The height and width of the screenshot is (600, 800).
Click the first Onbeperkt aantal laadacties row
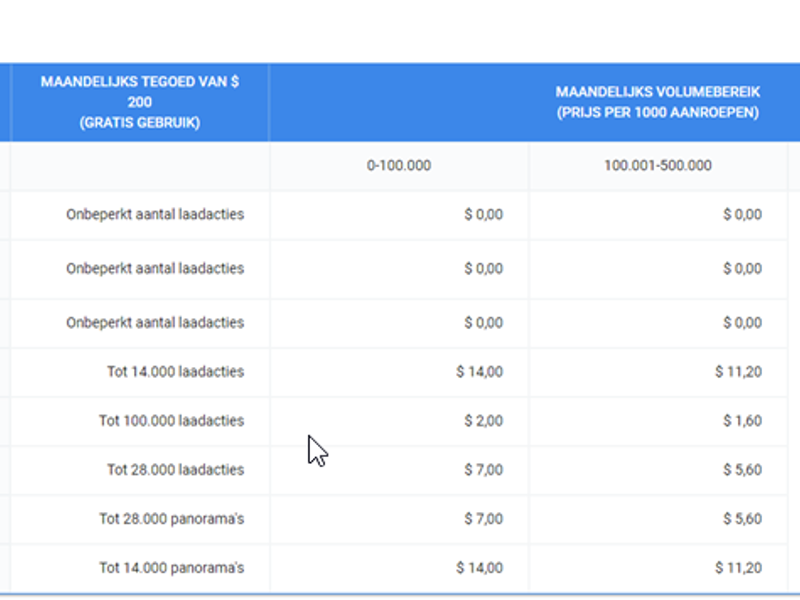coord(155,214)
